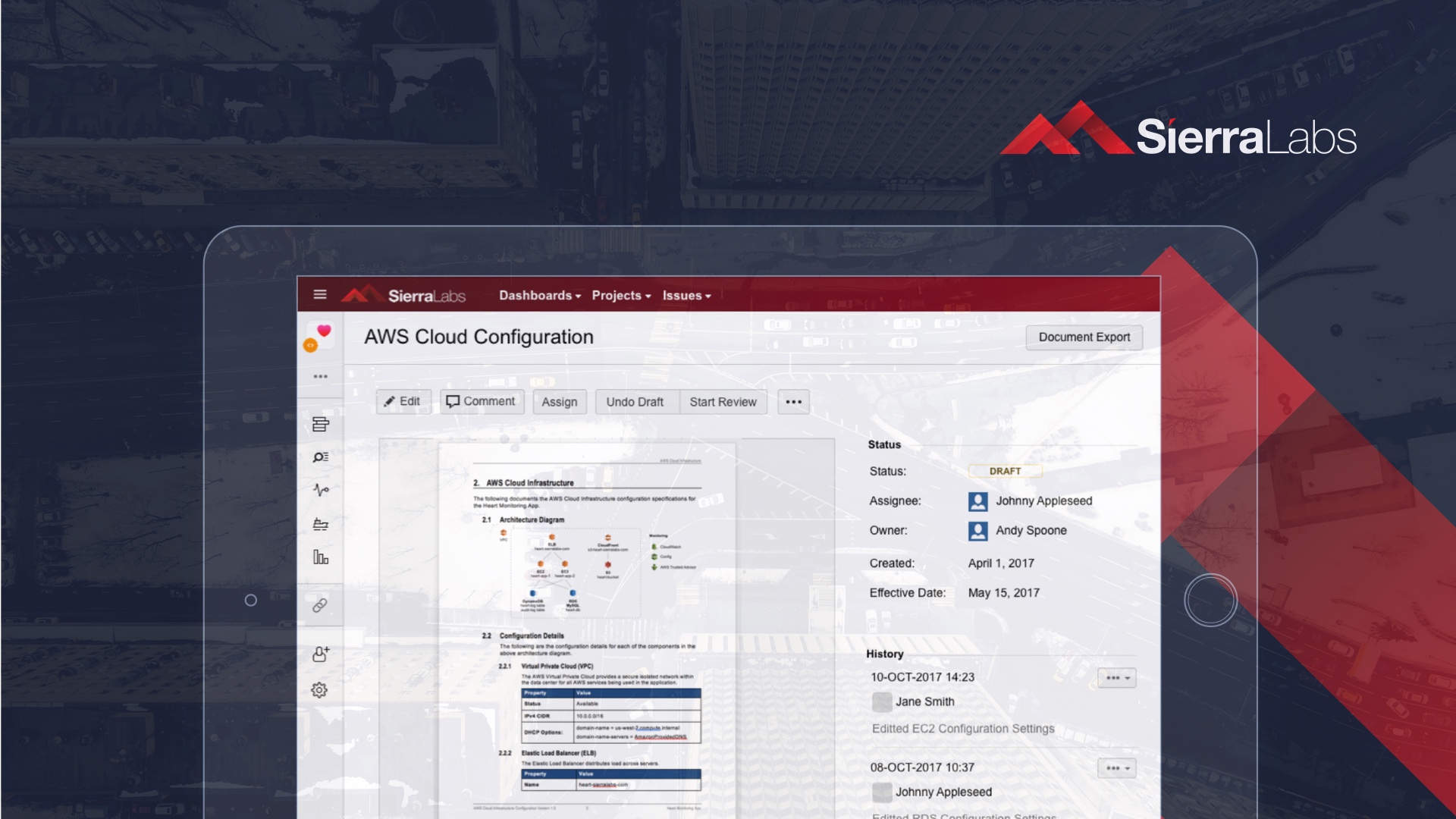1456x819 pixels.
Task: Expand options for 10-OCT-2017 history entry
Action: point(1117,678)
